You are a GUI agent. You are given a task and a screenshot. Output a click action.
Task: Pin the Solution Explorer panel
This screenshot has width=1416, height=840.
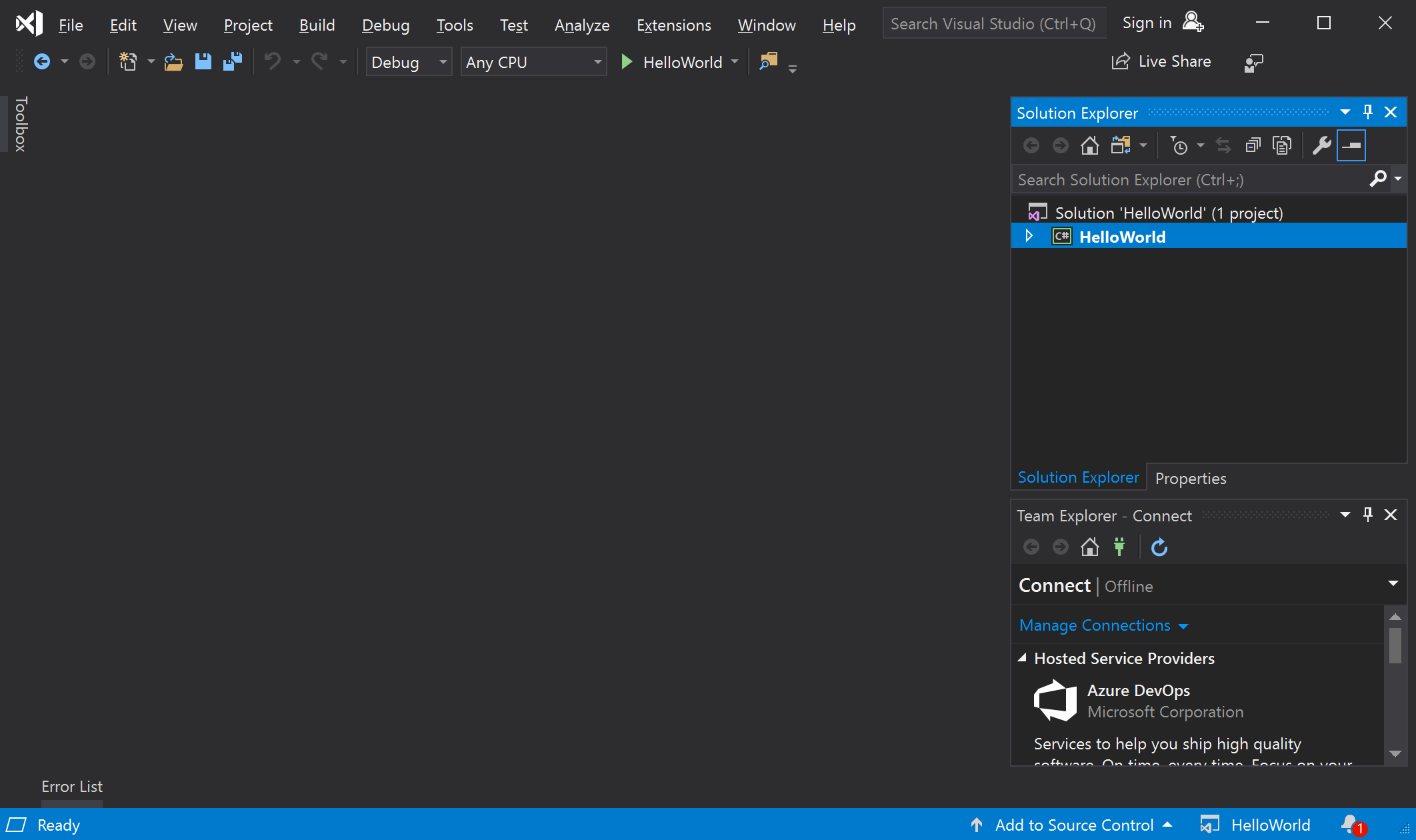[1368, 112]
